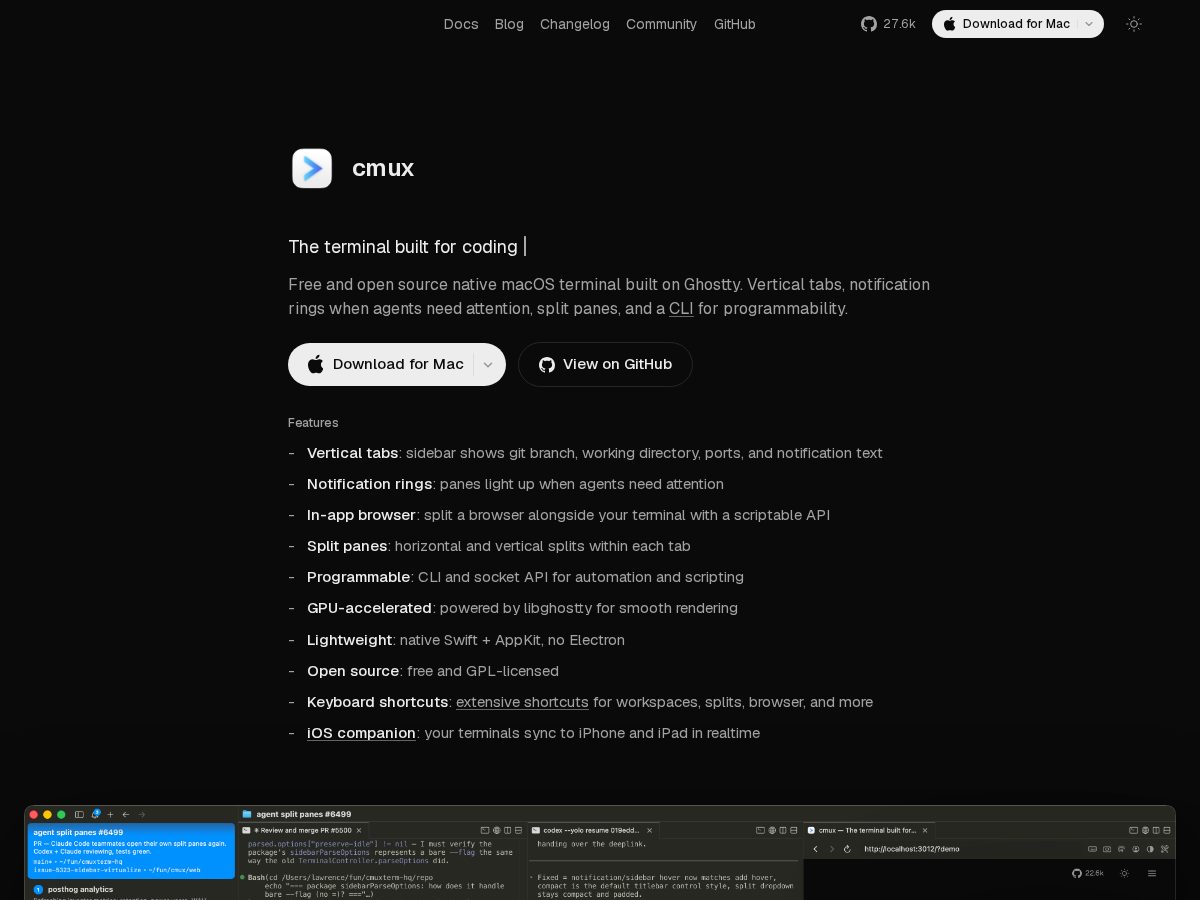
Task: Open the Changelog
Action: (575, 24)
